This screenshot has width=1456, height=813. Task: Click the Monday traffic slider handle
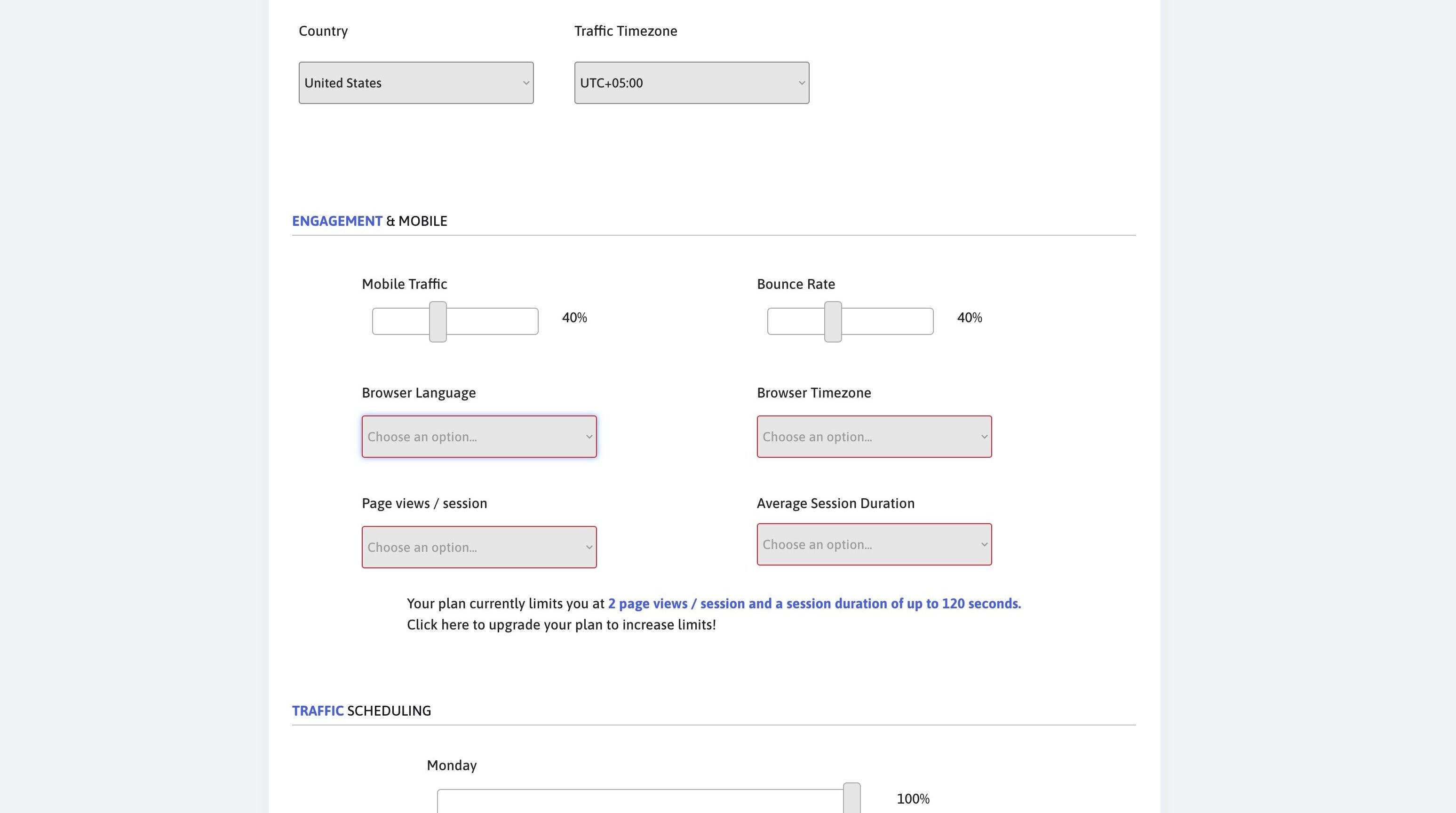[852, 798]
